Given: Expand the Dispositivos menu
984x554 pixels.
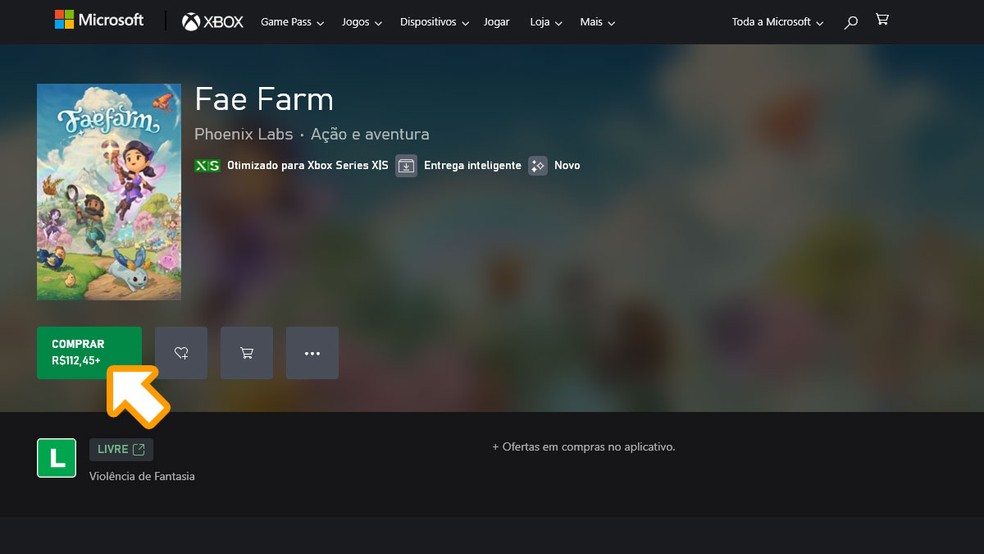Looking at the screenshot, I should 434,22.
